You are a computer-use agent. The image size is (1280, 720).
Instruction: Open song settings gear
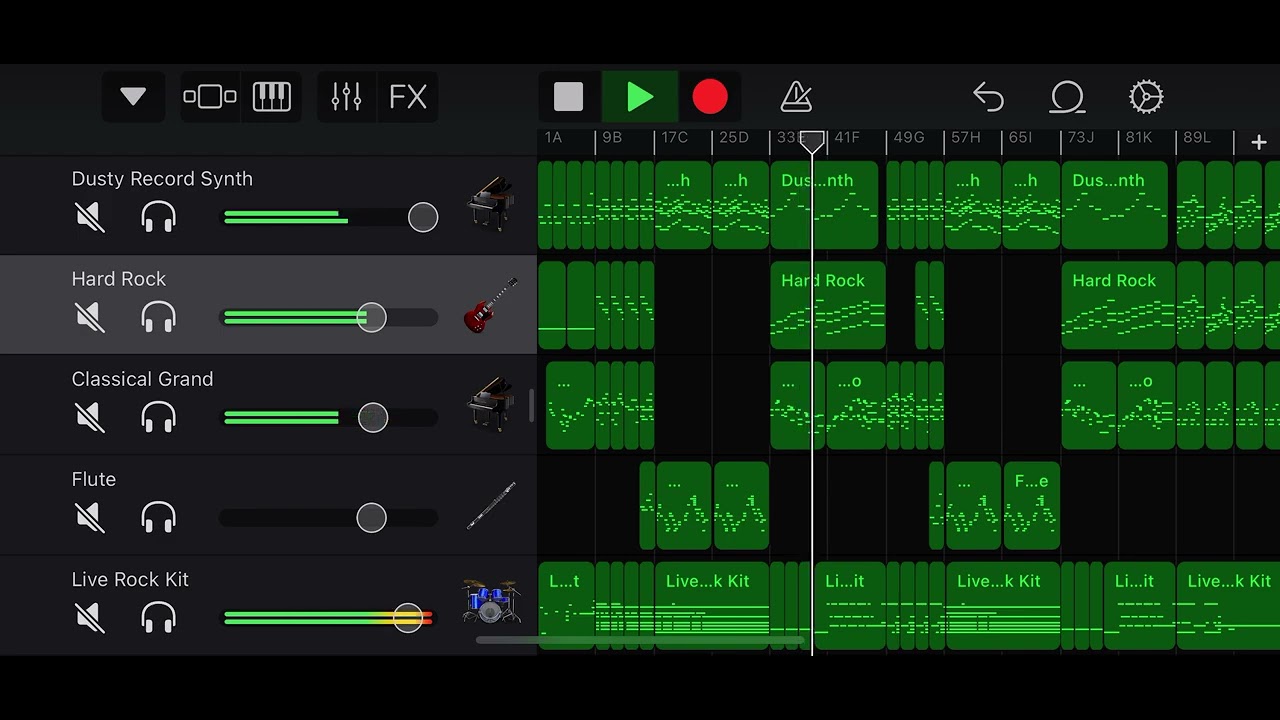pos(1146,97)
